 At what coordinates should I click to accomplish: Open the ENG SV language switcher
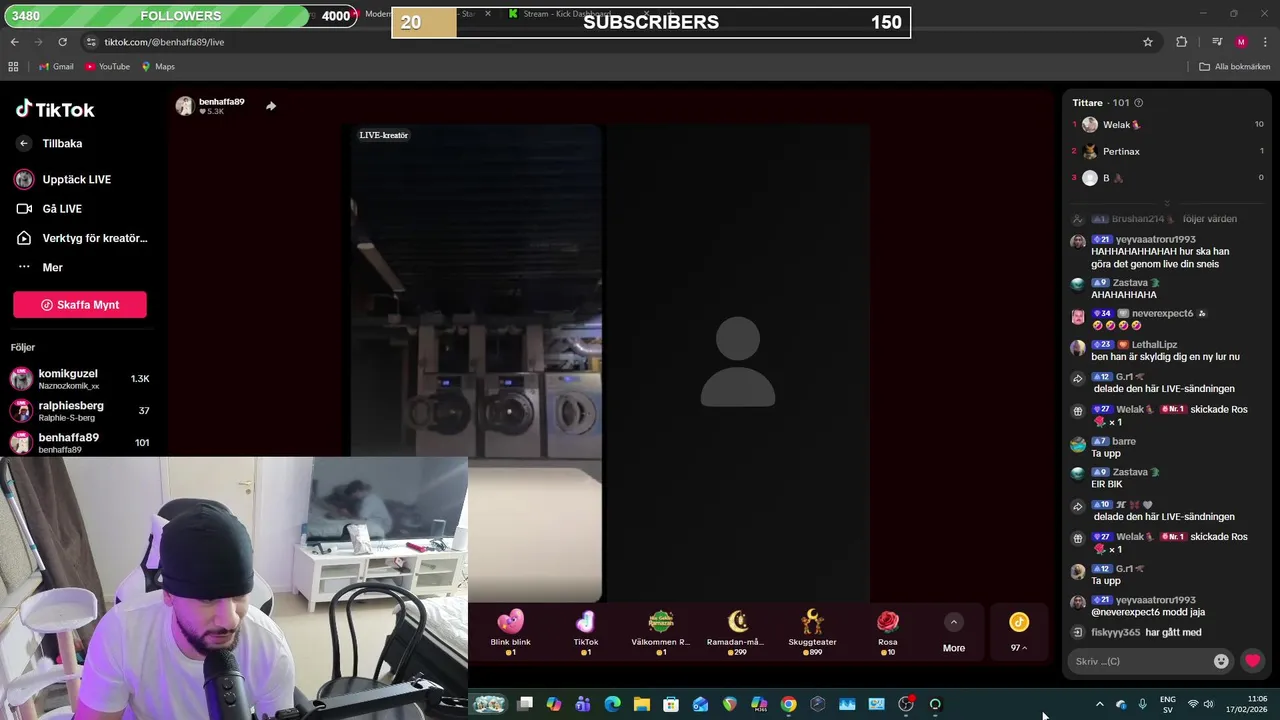[x=1168, y=704]
